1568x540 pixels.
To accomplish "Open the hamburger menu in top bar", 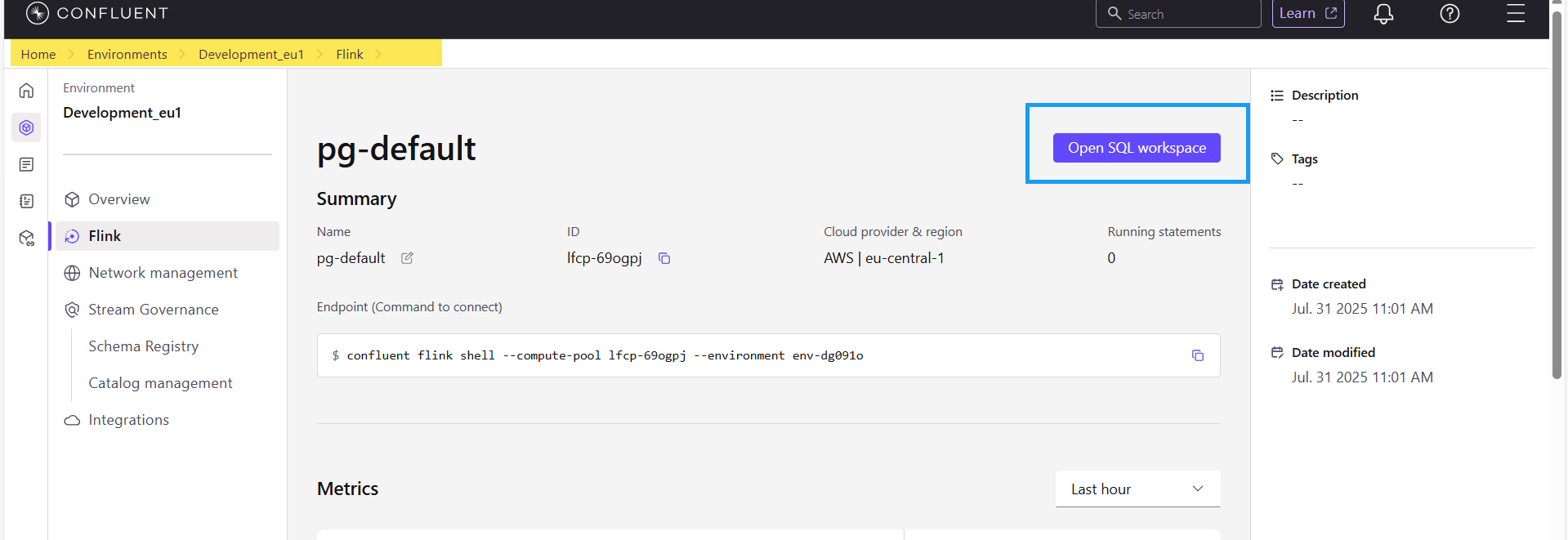I will [1516, 14].
